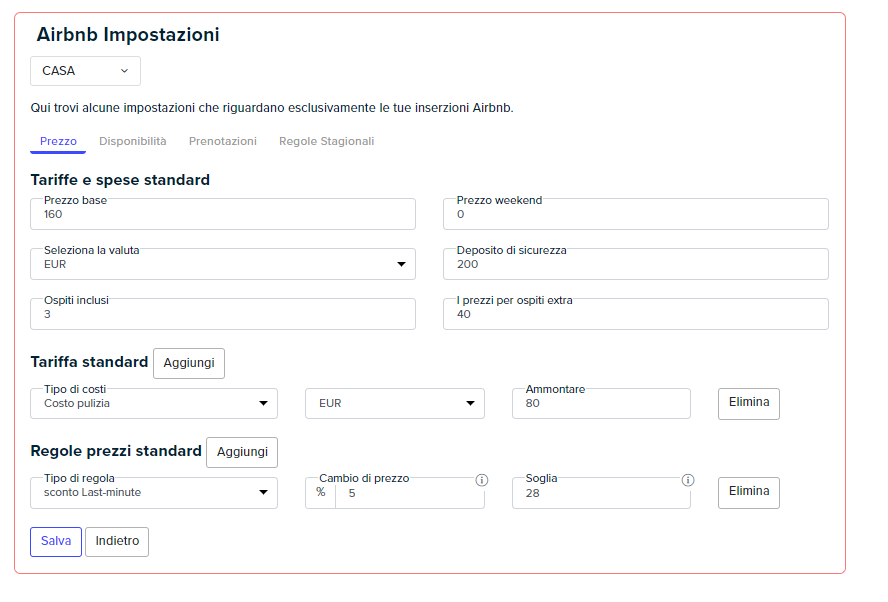Click the Deposito di sicurezza field
The height and width of the screenshot is (602, 888).
635,264
